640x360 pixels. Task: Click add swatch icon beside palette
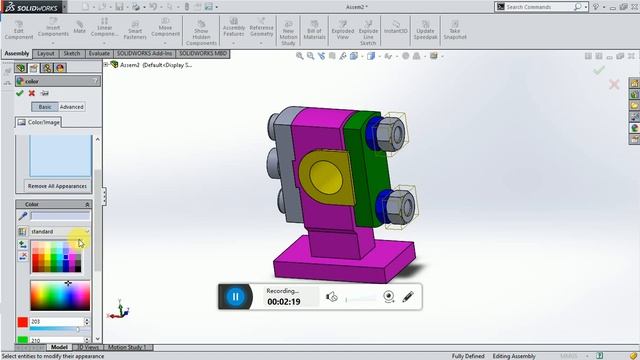[x=23, y=245]
